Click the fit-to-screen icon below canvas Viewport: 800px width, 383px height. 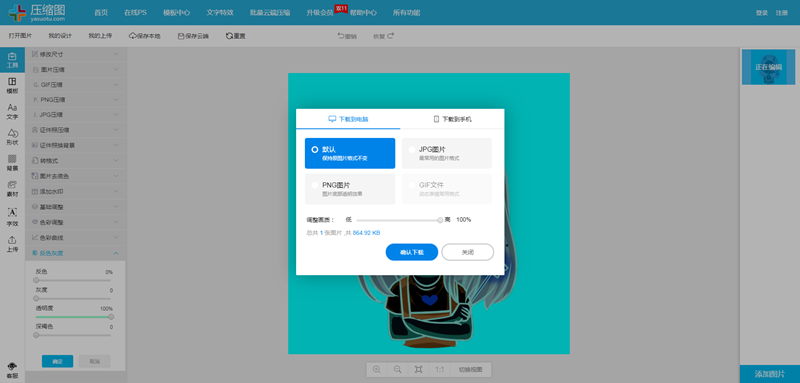click(418, 370)
